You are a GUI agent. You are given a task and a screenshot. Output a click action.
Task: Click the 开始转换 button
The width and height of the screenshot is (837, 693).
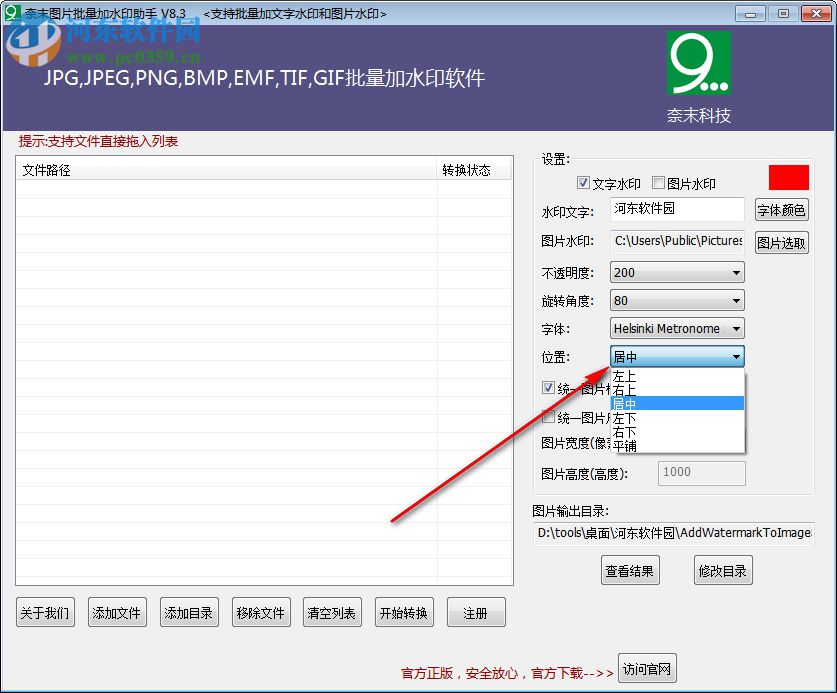pyautogui.click(x=404, y=611)
